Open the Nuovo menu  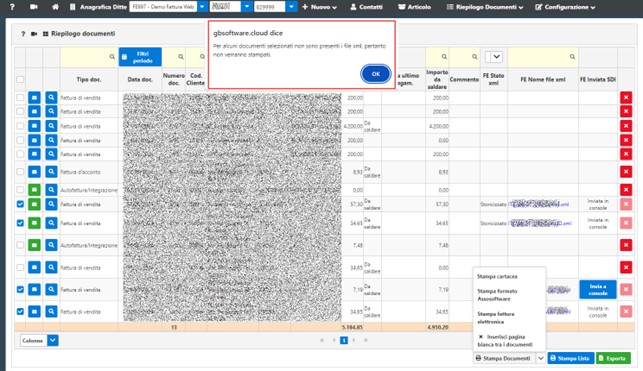coord(319,7)
